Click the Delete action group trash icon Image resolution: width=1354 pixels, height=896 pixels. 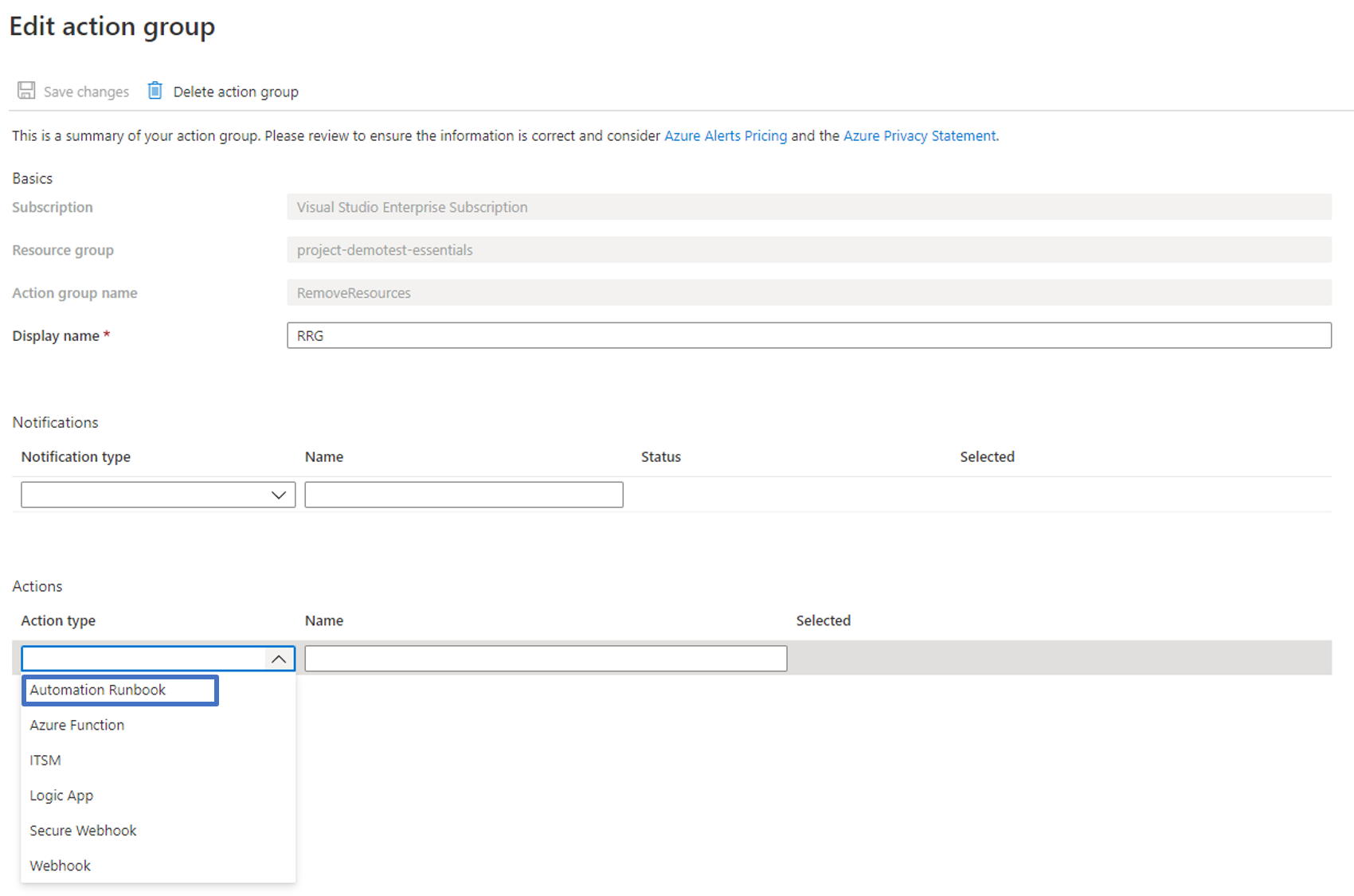point(155,90)
